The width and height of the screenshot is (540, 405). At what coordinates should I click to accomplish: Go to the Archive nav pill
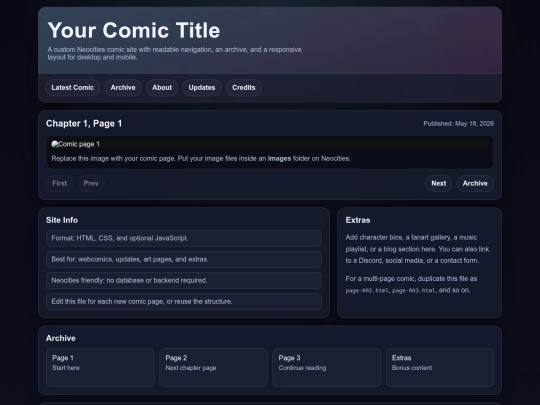123,87
